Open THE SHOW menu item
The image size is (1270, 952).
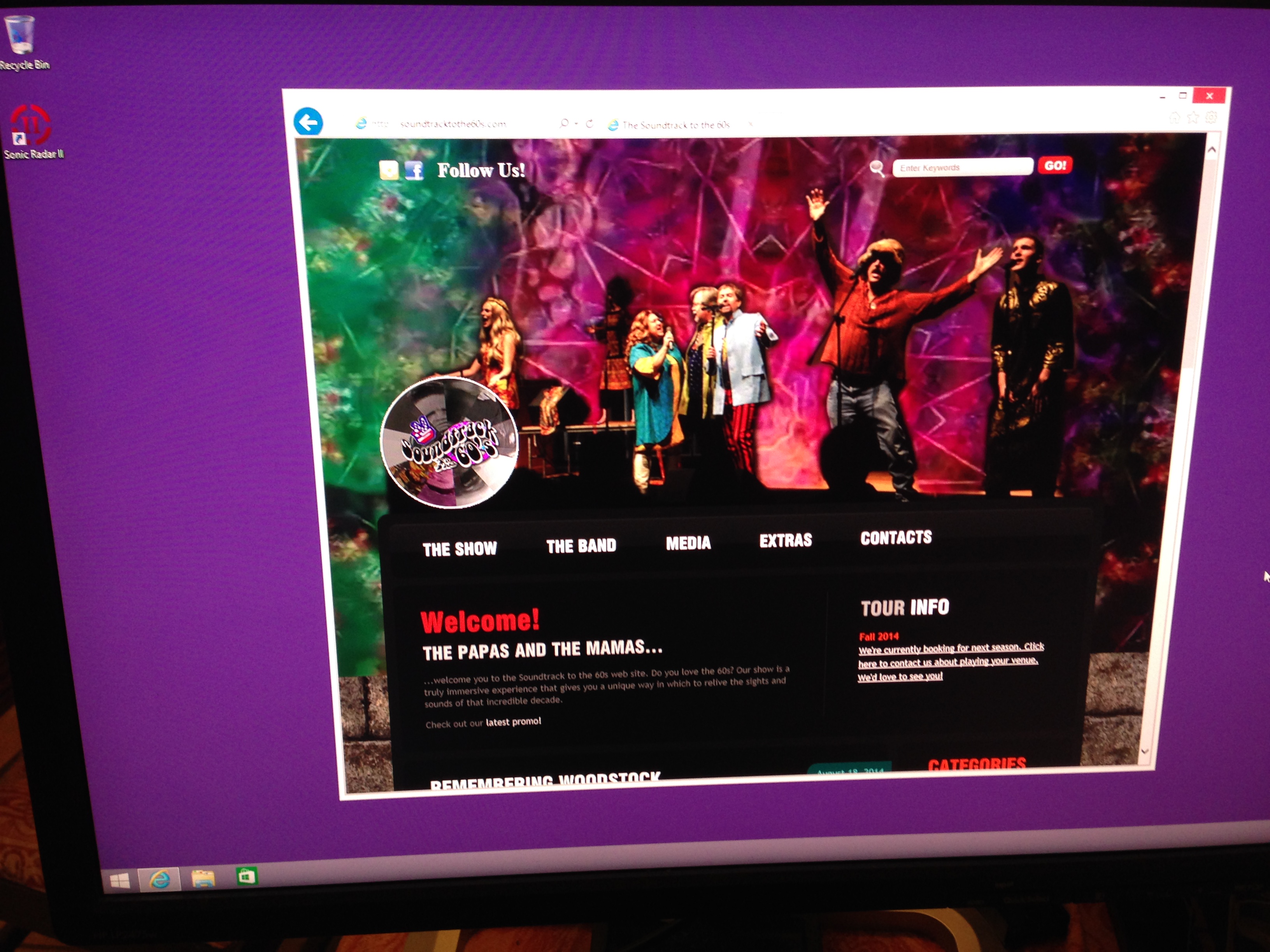point(460,549)
